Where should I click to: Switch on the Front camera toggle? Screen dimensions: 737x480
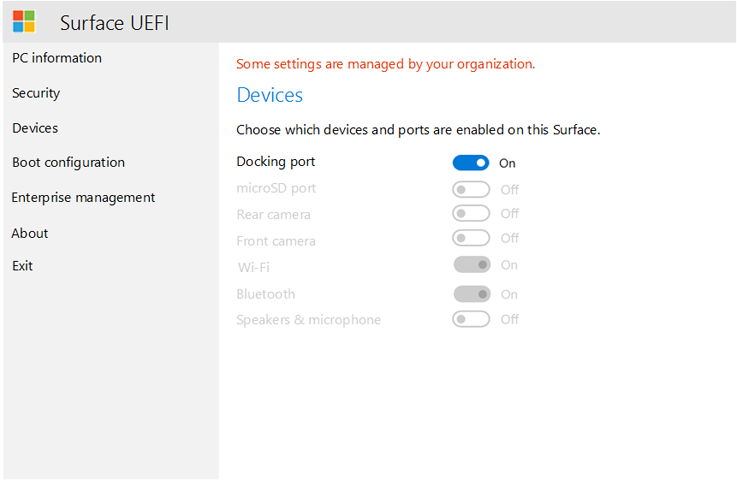pos(471,238)
